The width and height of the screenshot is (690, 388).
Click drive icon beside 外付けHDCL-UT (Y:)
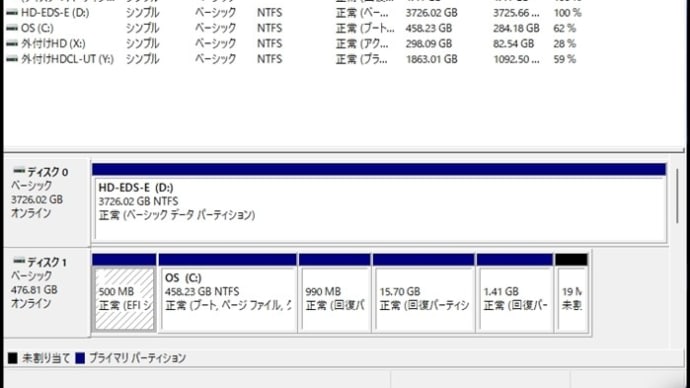click(x=12, y=59)
